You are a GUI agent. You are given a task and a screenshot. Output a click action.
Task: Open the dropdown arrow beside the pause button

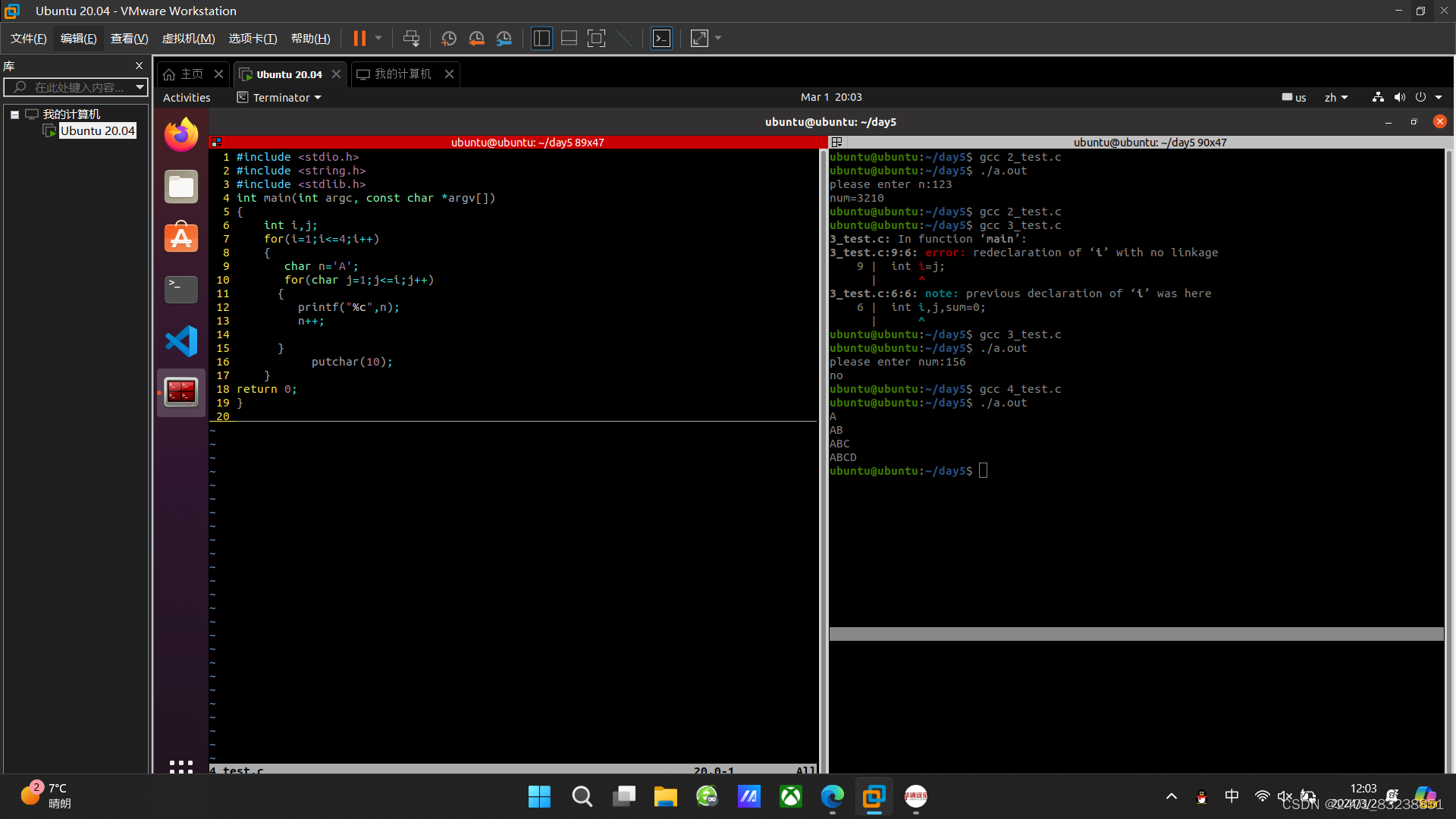378,38
